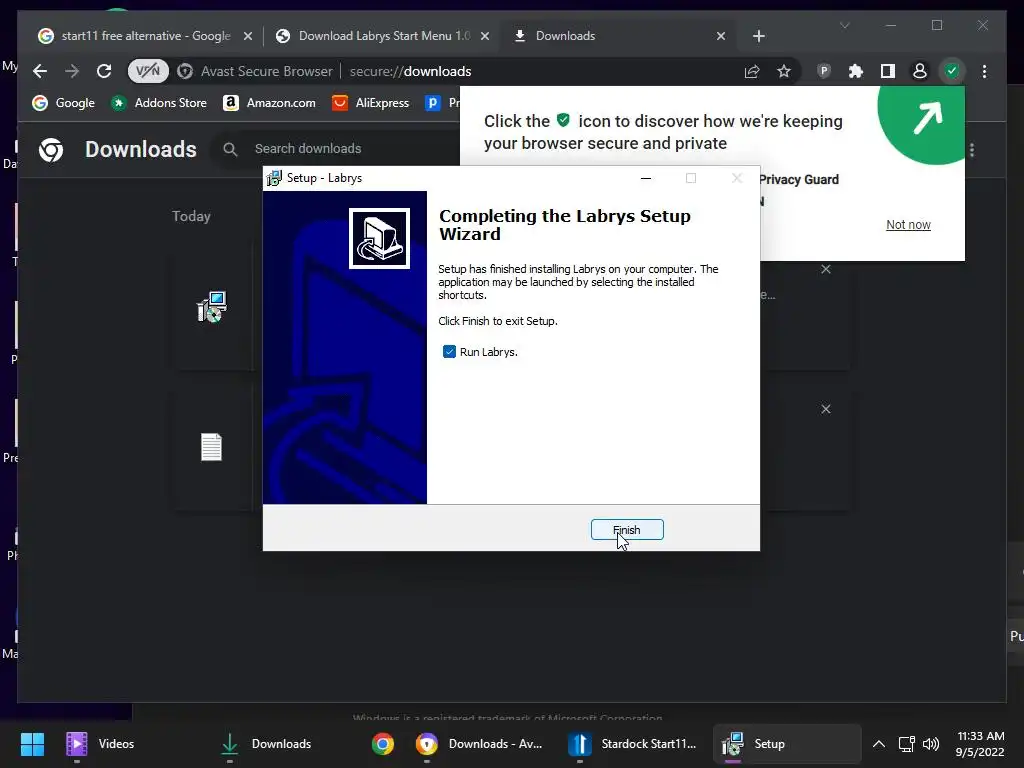Switch to Stardock Start11 taskbar item
This screenshot has height=768, width=1024.
tap(632, 744)
